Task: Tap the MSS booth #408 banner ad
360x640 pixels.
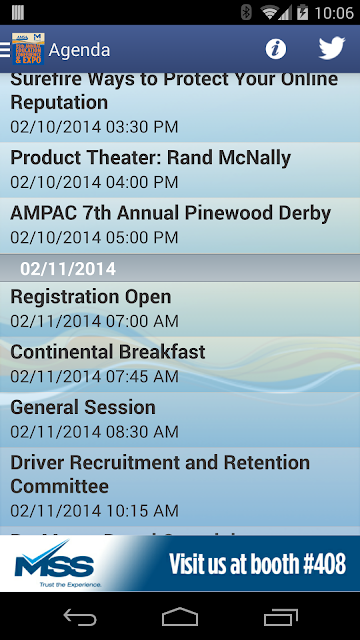Action: click(180, 564)
